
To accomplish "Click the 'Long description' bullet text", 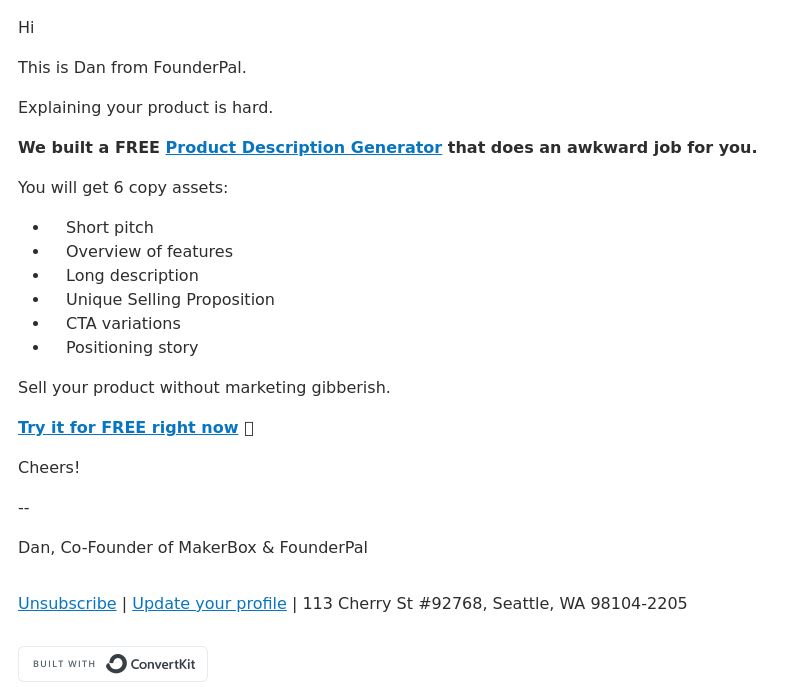I will [x=132, y=275].
